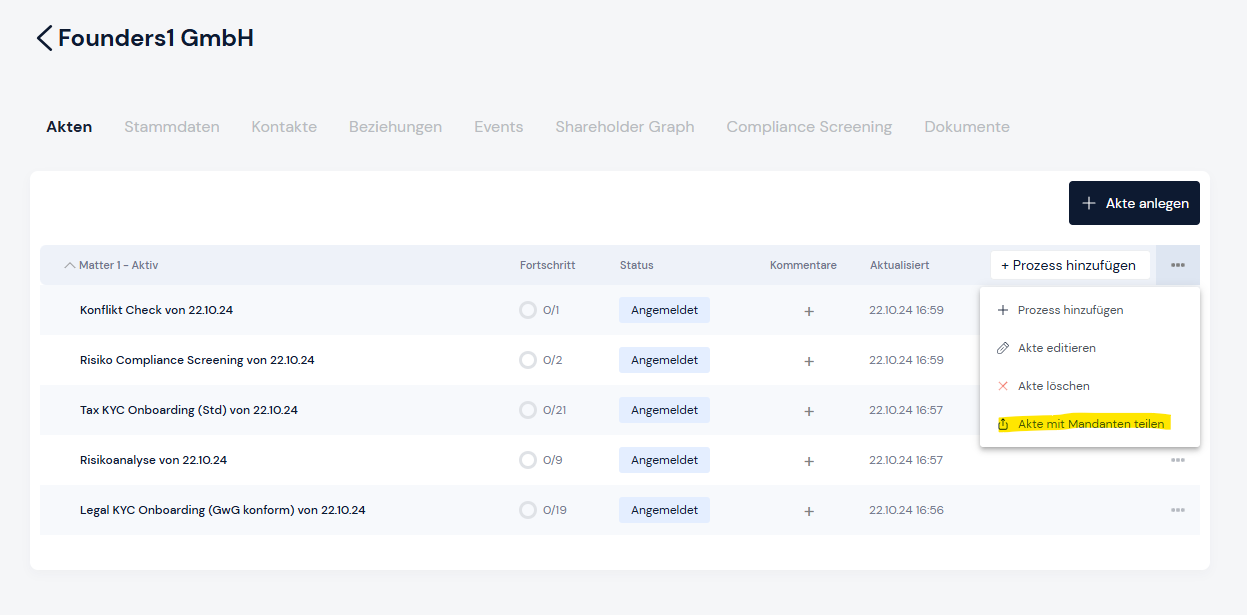Open the three-dot menu for Matter 1
The width and height of the screenshot is (1247, 615).
[x=1178, y=265]
